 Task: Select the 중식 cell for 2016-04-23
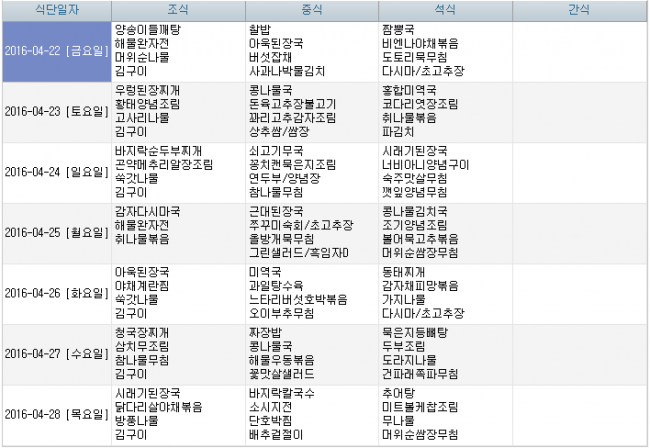point(311,112)
